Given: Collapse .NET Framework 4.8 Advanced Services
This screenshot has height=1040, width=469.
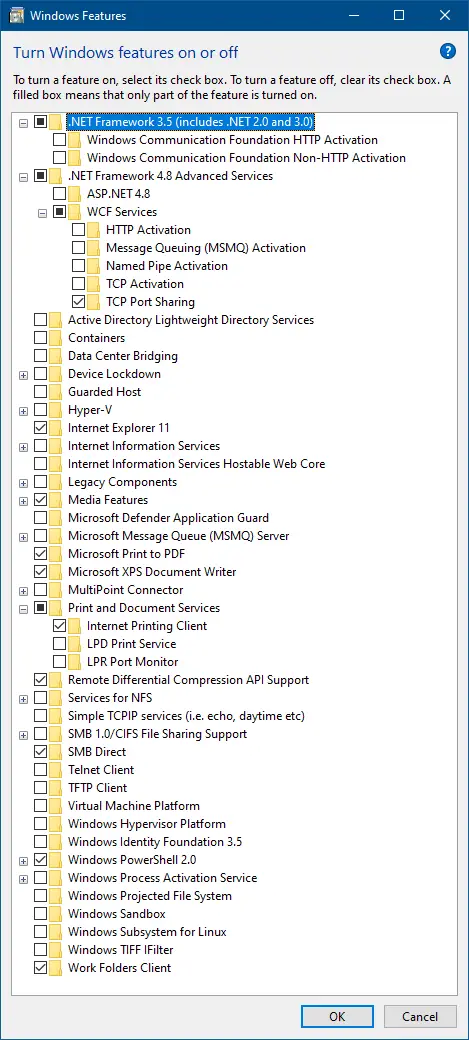Looking at the screenshot, I should coord(24,176).
